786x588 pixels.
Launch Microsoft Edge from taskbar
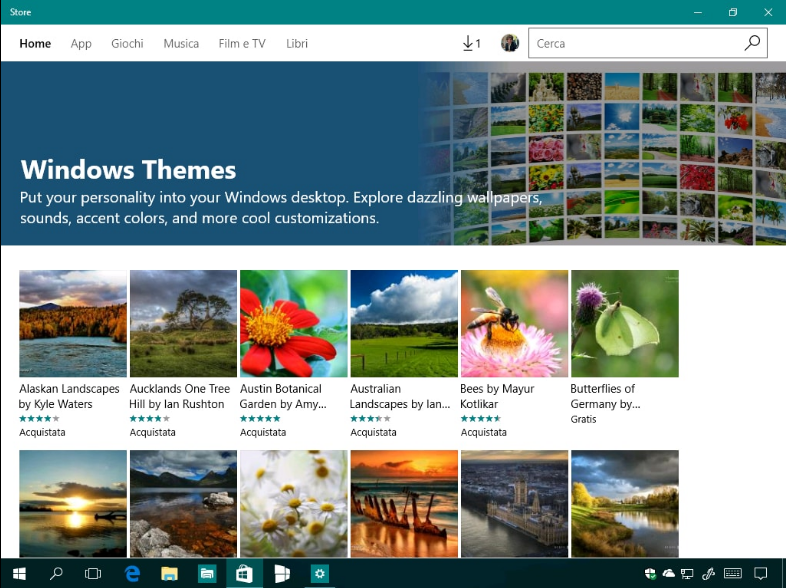click(x=132, y=573)
